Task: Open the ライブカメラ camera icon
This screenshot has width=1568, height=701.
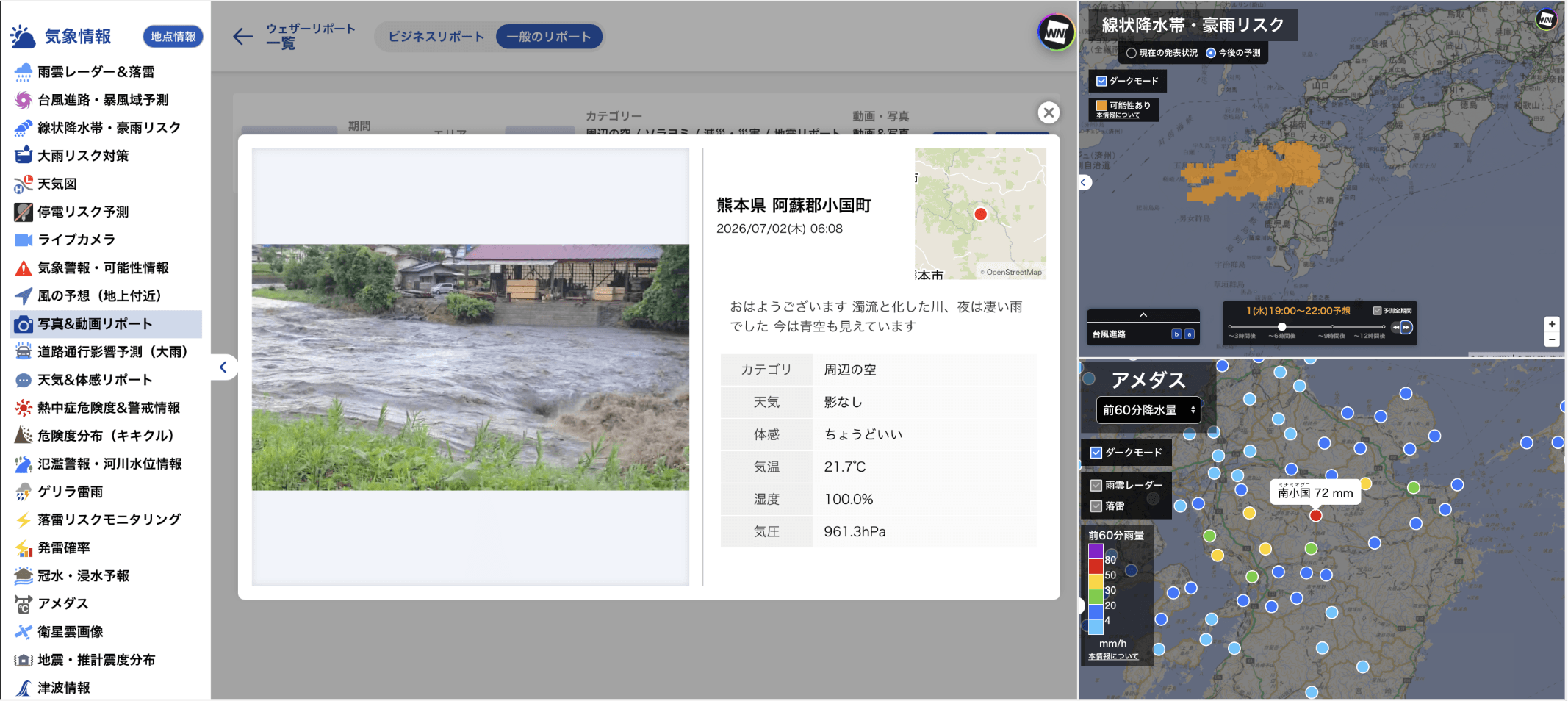Action: tap(24, 240)
